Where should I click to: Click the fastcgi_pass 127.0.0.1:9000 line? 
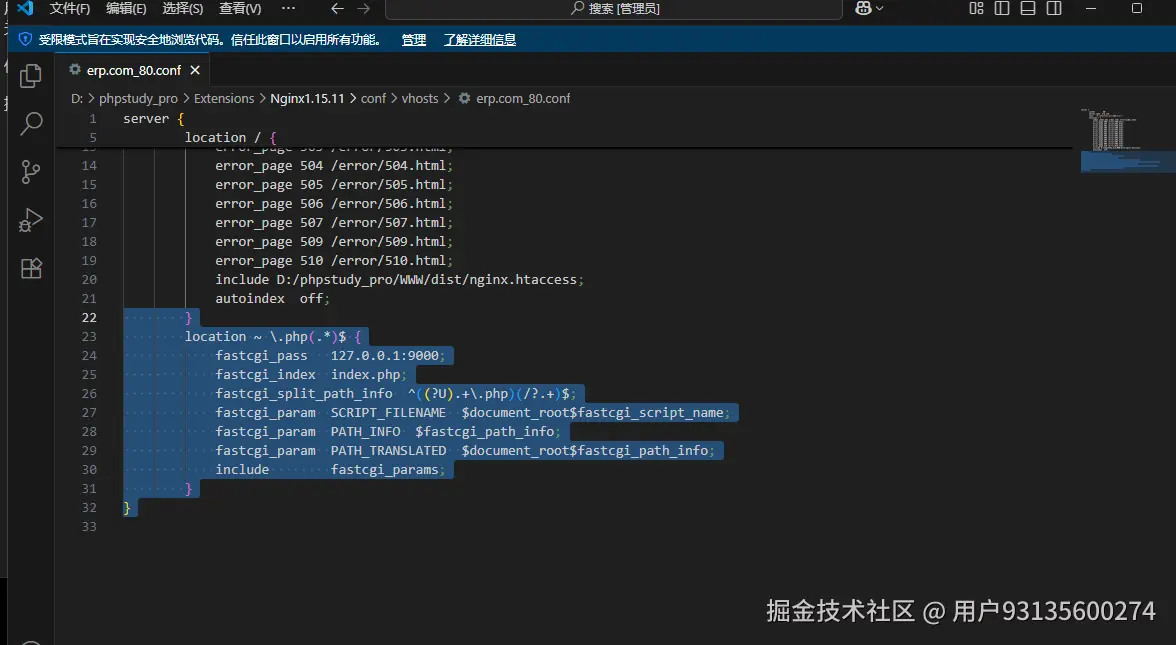click(x=330, y=356)
